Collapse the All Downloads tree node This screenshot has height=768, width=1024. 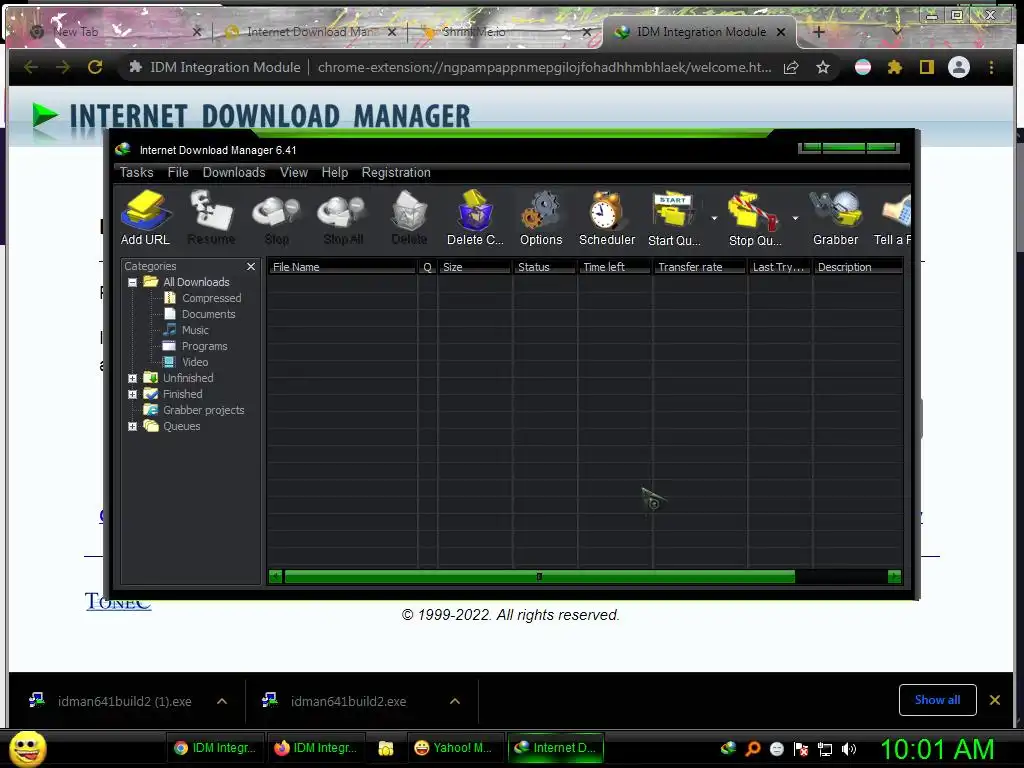(x=133, y=283)
